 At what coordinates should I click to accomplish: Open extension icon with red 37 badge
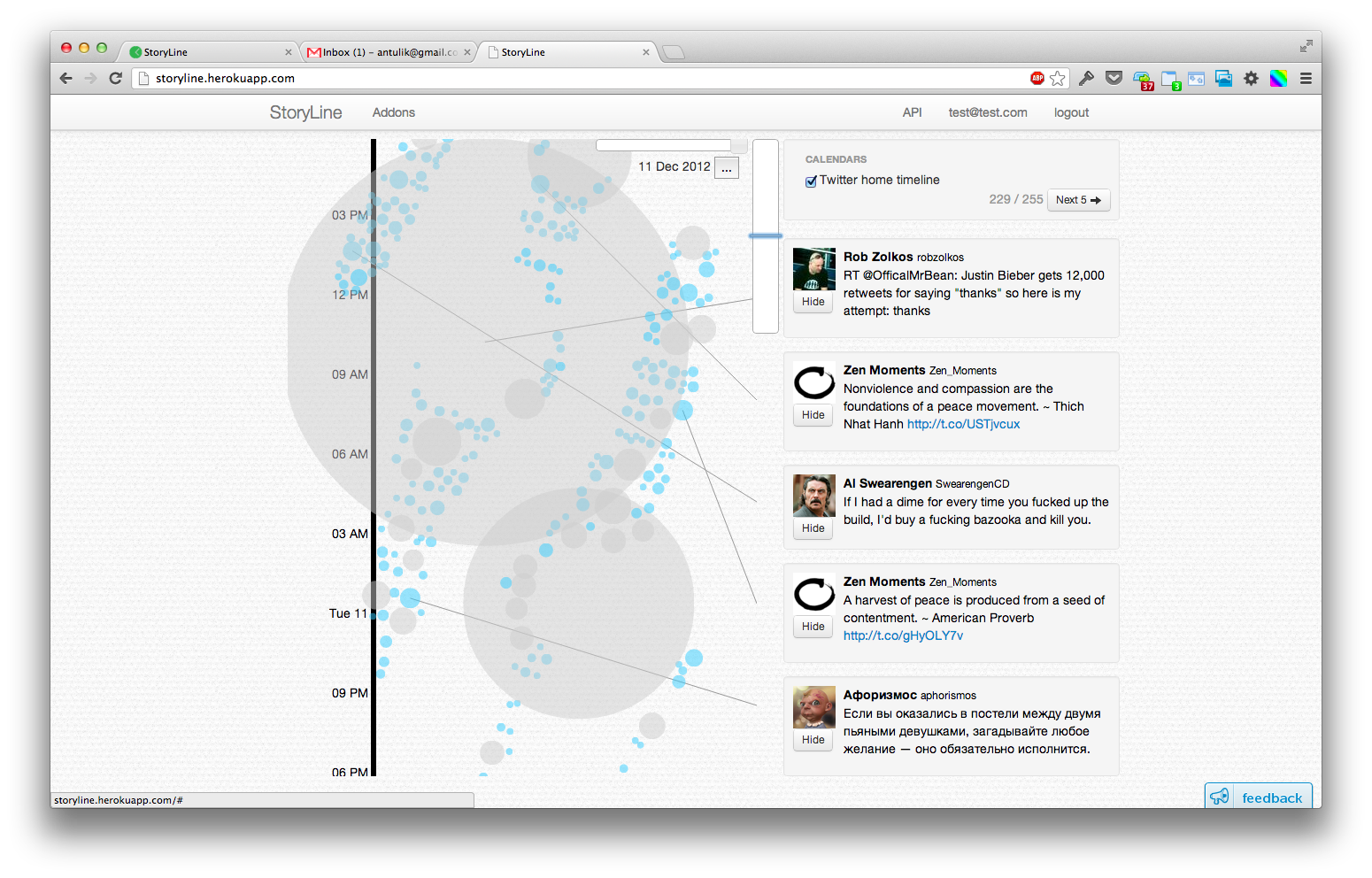coord(1143,80)
